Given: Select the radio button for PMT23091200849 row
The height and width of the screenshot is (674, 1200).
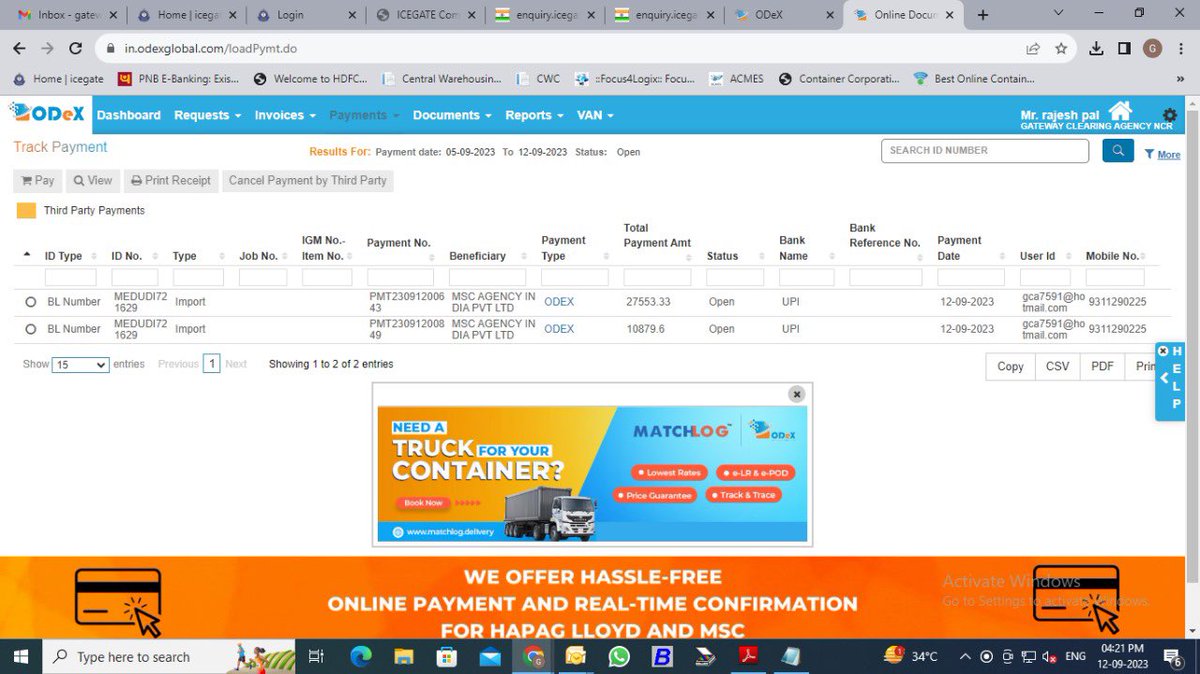Looking at the screenshot, I should point(31,329).
